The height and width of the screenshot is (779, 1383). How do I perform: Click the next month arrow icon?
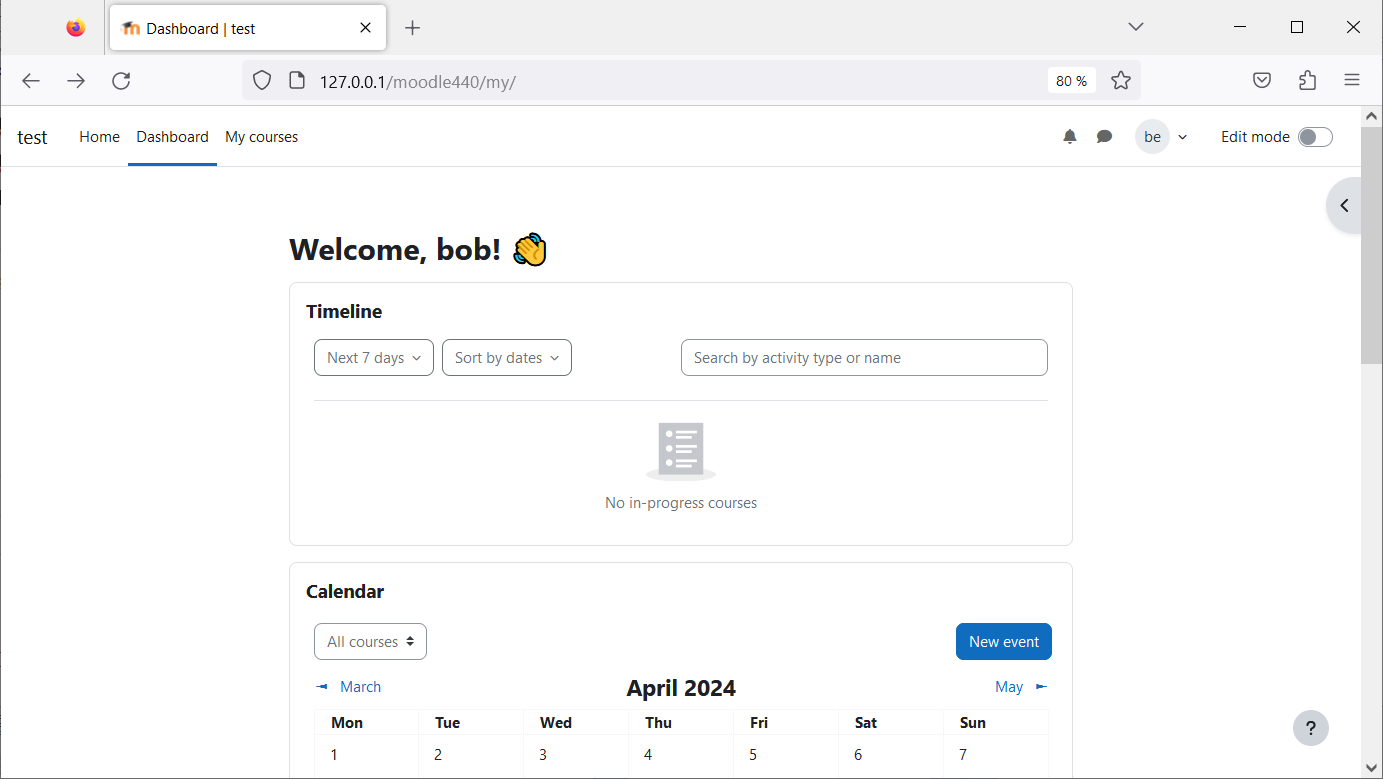tap(1041, 687)
